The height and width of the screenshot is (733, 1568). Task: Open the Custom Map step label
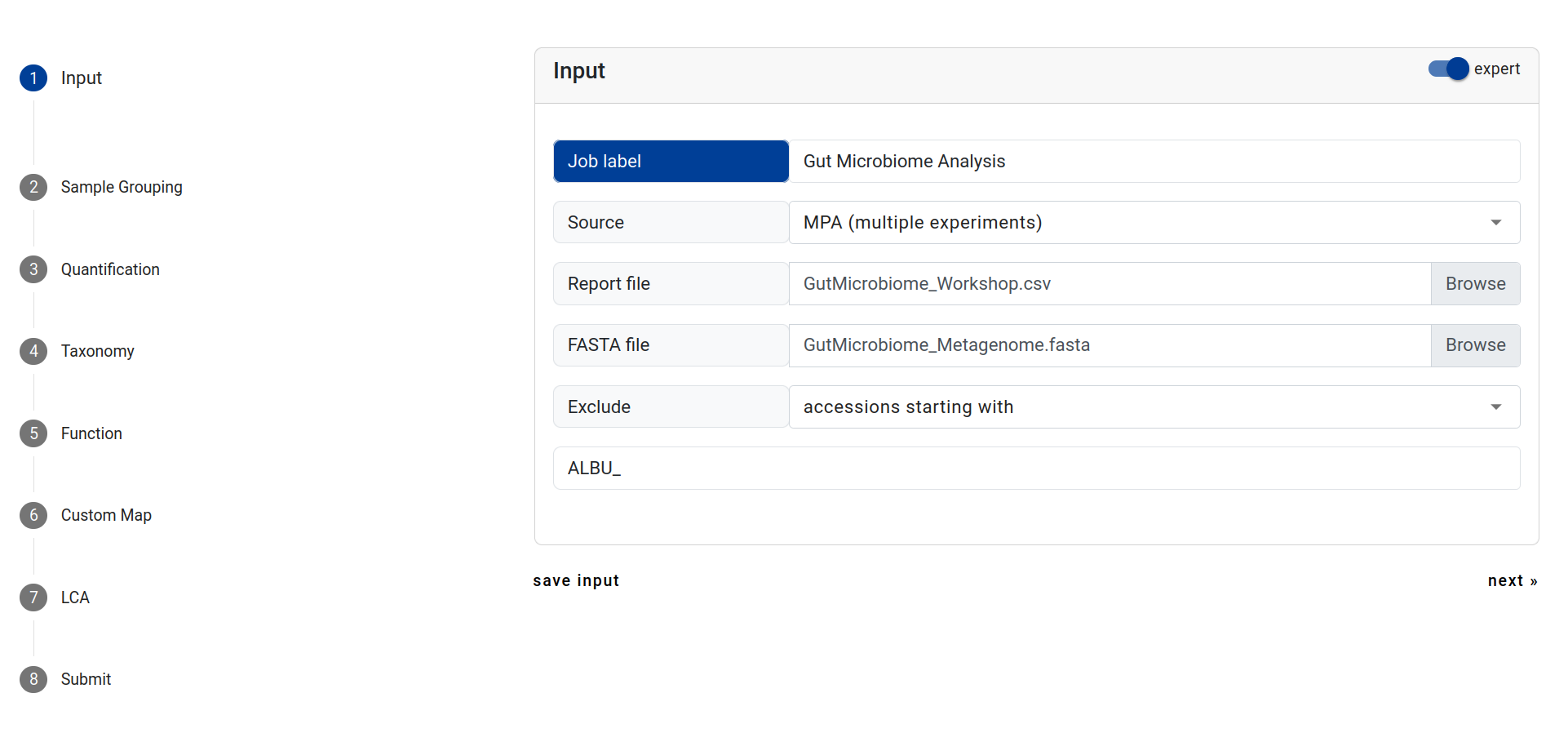coord(106,515)
